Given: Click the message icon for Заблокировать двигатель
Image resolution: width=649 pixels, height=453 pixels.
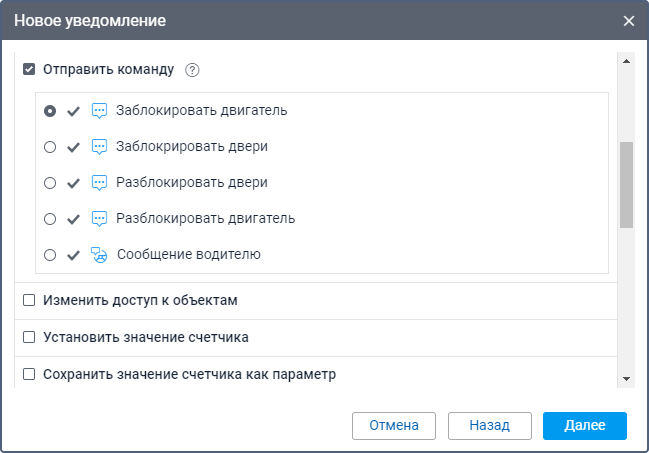Looking at the screenshot, I should [x=99, y=111].
